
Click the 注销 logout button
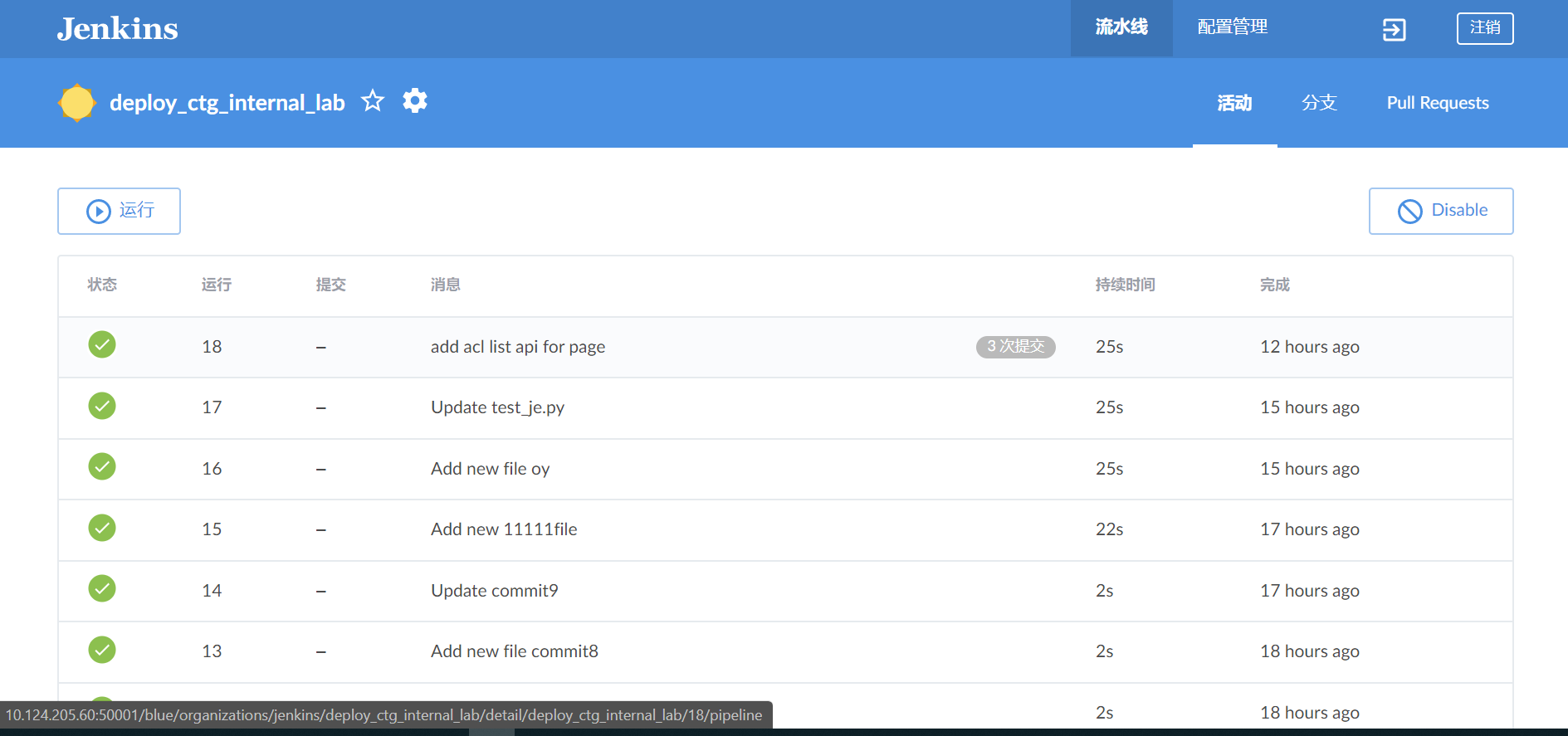pos(1484,28)
